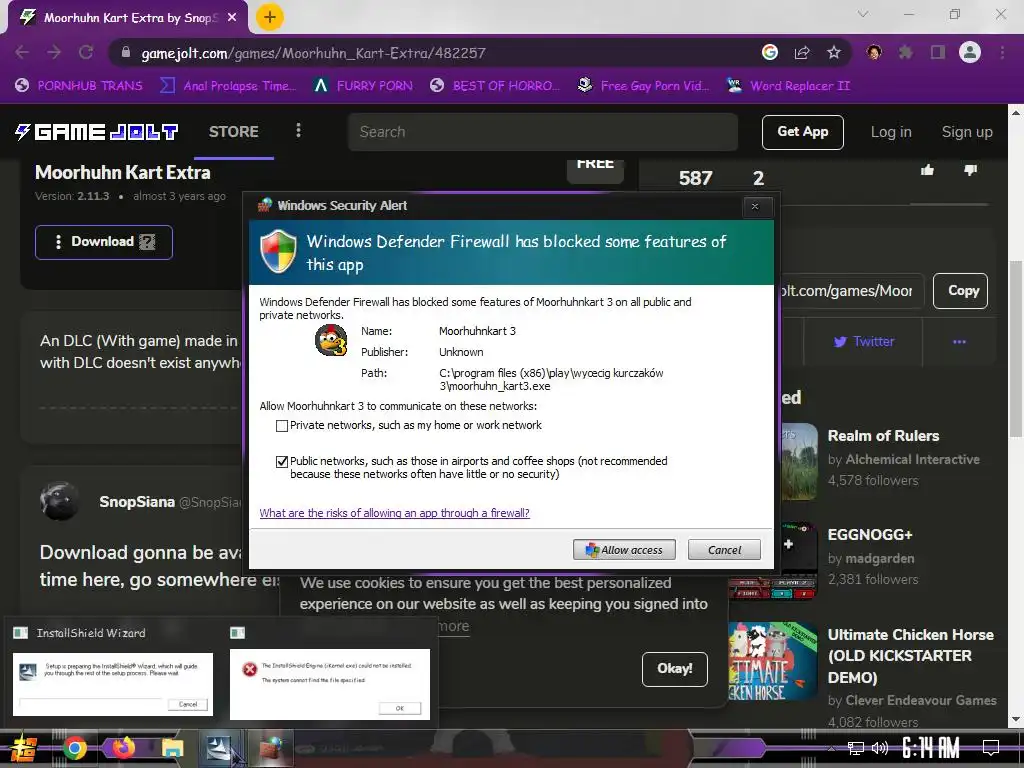Open the PORNHUB TRANS bookmark
Screen dimensions: 1024x768
tap(79, 86)
